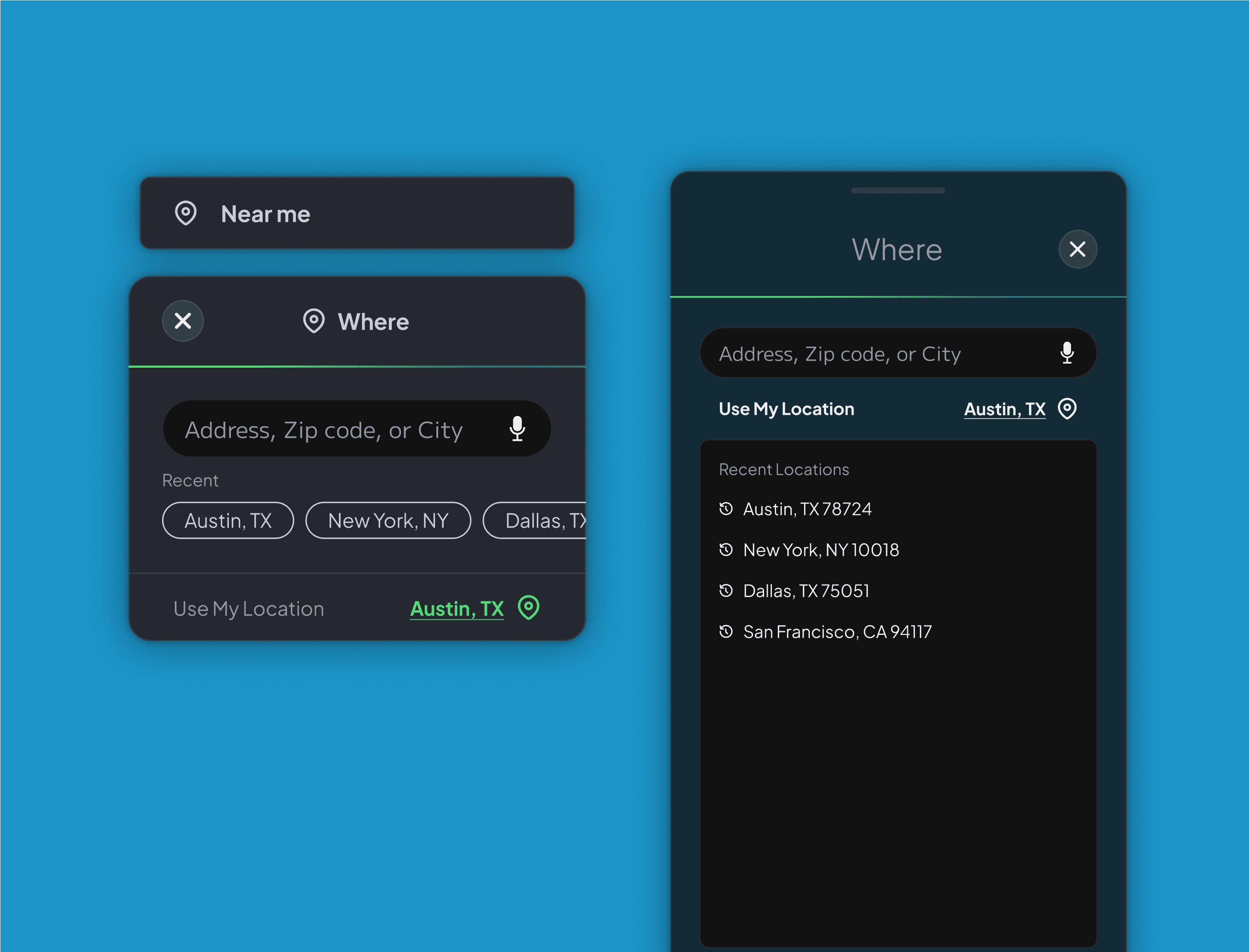Click Austin TX highlighted current location link
This screenshot has height=952, width=1249.
tap(456, 607)
